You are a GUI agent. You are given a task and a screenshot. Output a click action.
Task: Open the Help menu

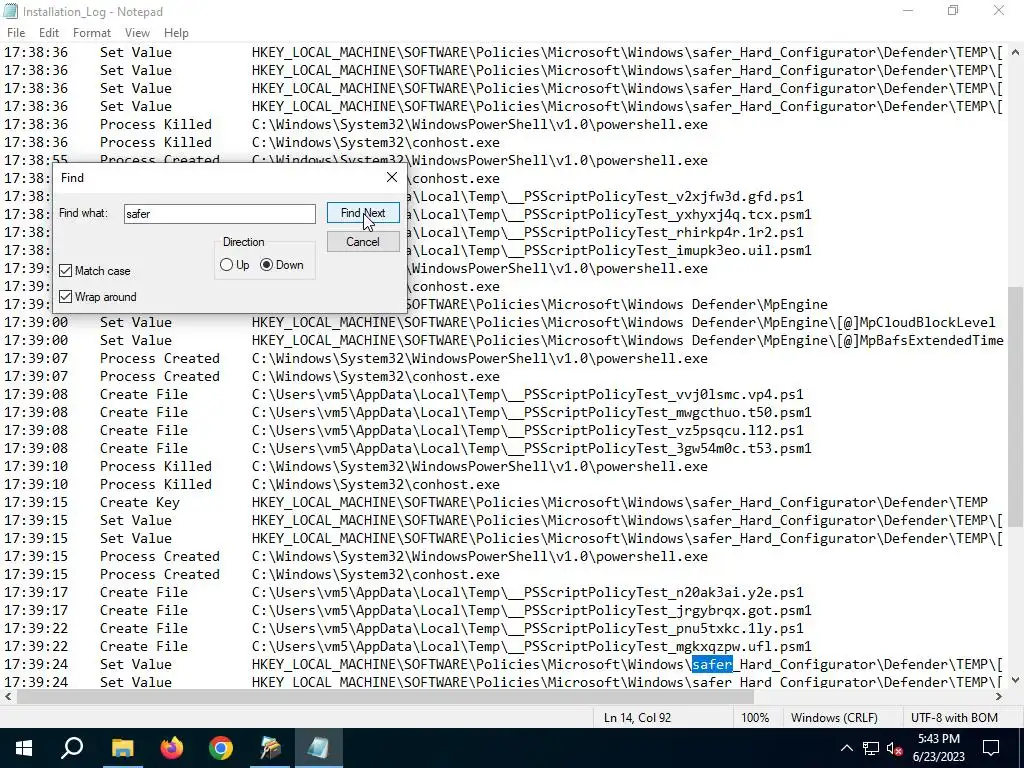pos(176,33)
